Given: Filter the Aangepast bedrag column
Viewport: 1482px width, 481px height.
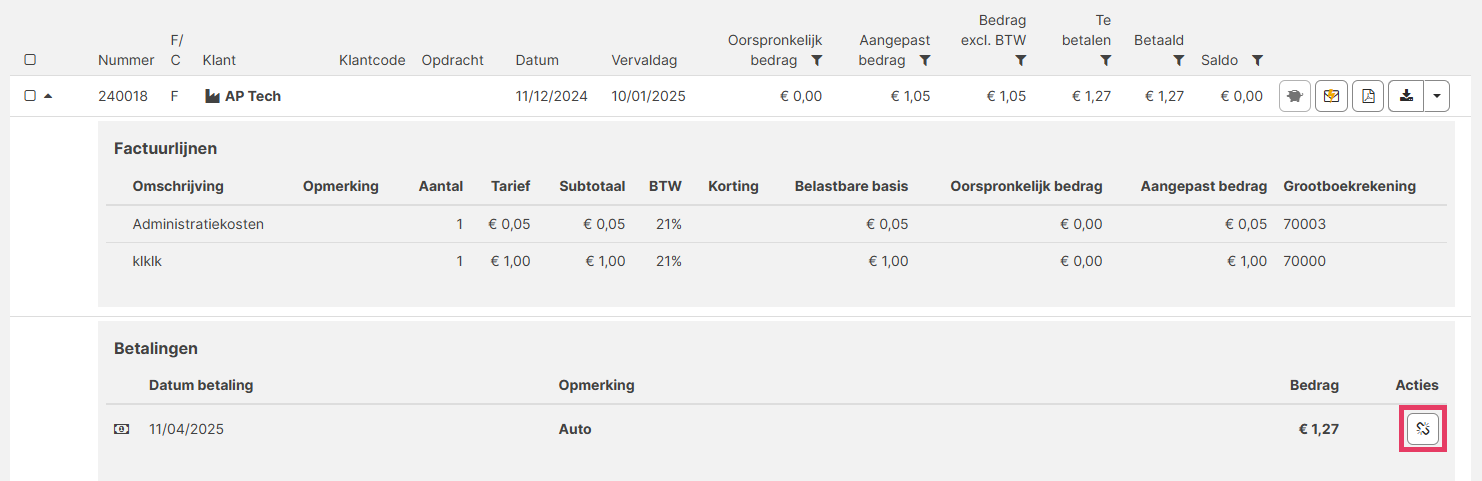Looking at the screenshot, I should point(925,61).
